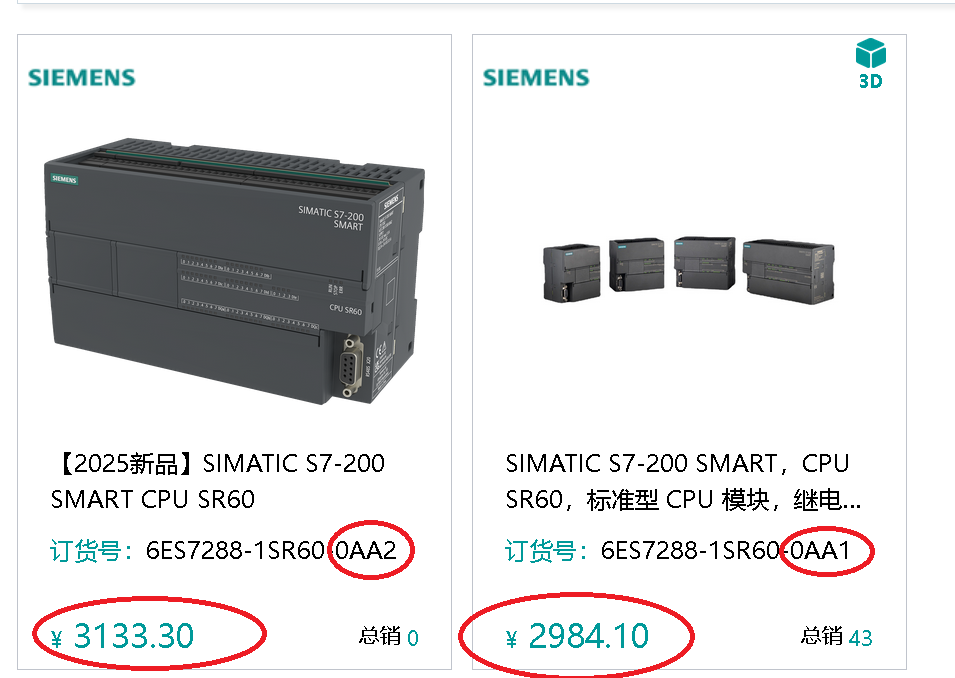The image size is (955, 678).
Task: Click the leftmost small PLC in the group photo
Action: 571,271
